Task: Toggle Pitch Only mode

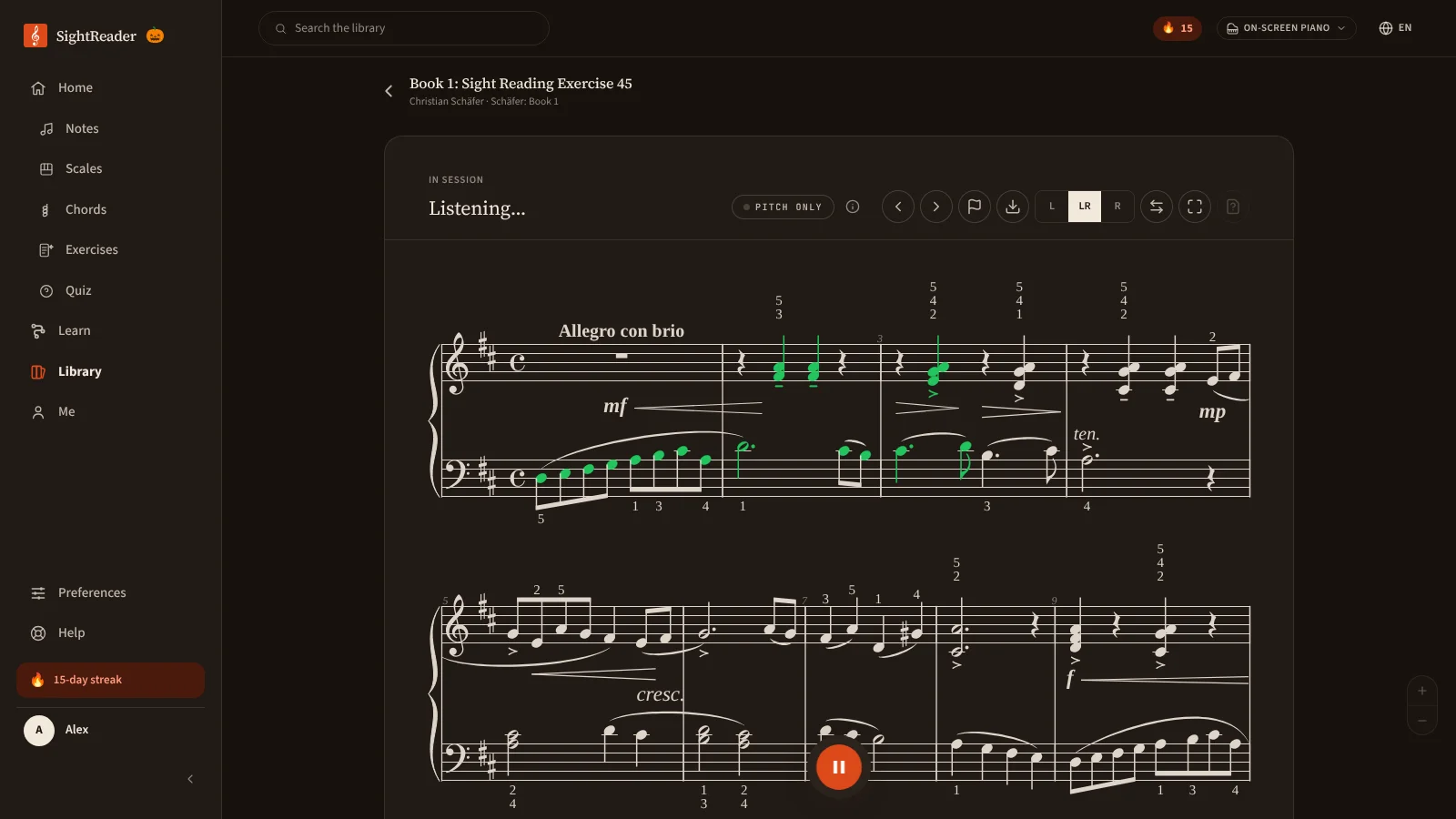Action: pyautogui.click(x=783, y=207)
